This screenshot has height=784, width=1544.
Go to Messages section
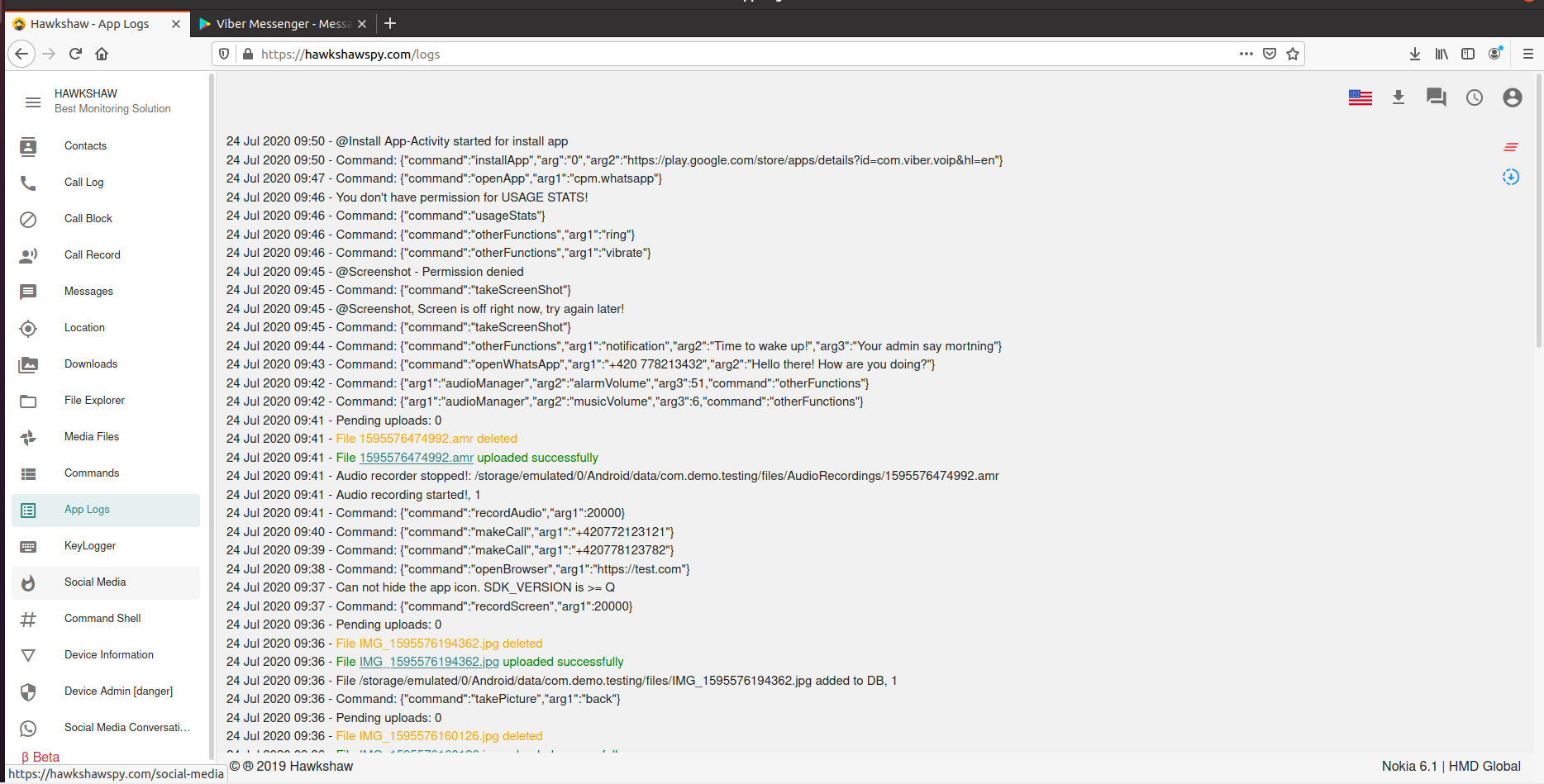point(106,292)
